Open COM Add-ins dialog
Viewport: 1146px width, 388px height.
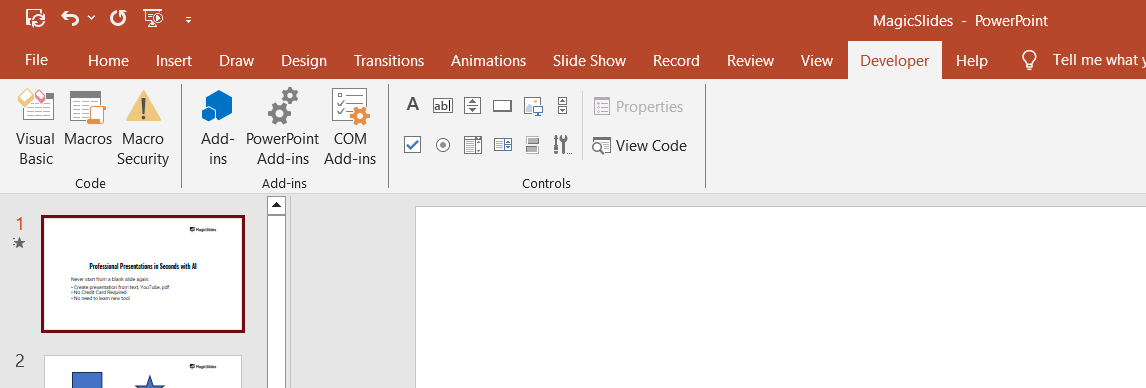click(350, 128)
